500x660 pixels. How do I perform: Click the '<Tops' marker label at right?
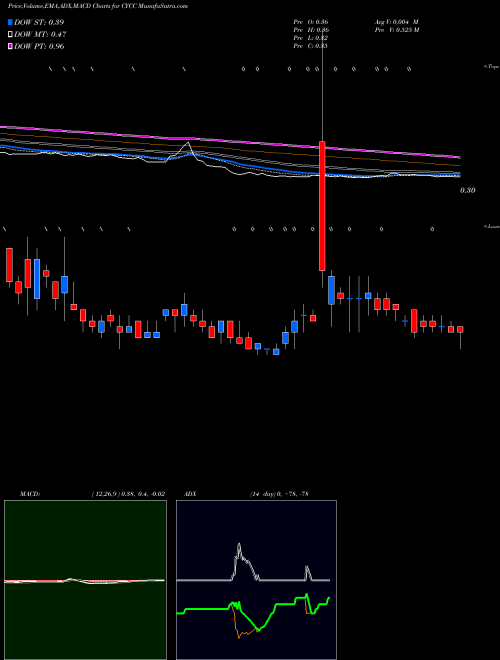[x=492, y=67]
